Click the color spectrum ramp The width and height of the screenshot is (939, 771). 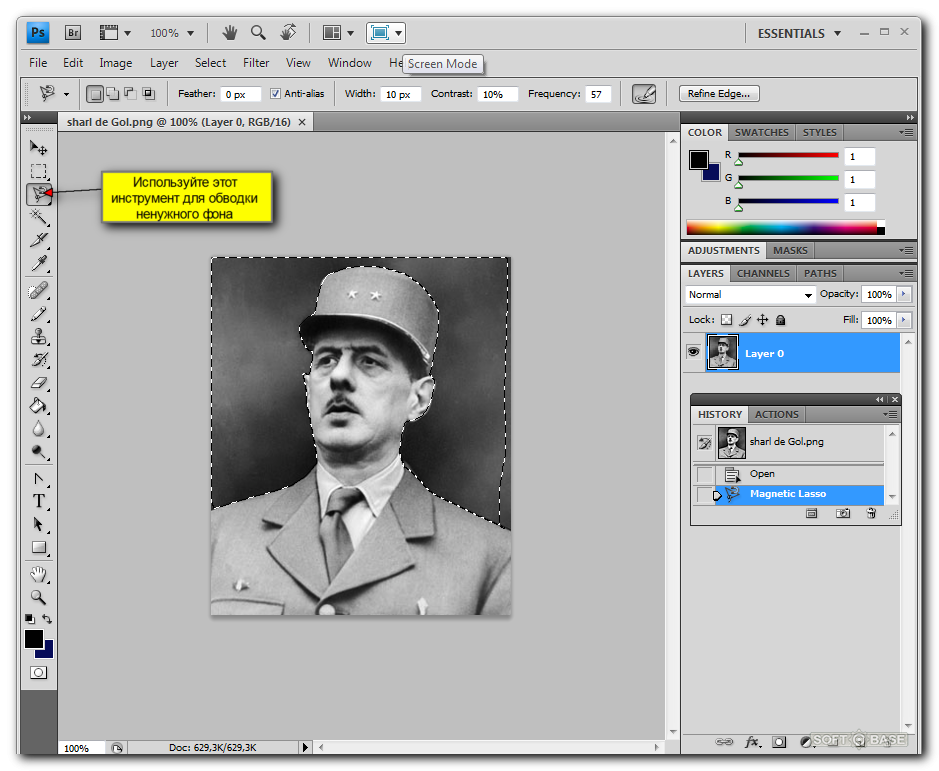coord(784,228)
